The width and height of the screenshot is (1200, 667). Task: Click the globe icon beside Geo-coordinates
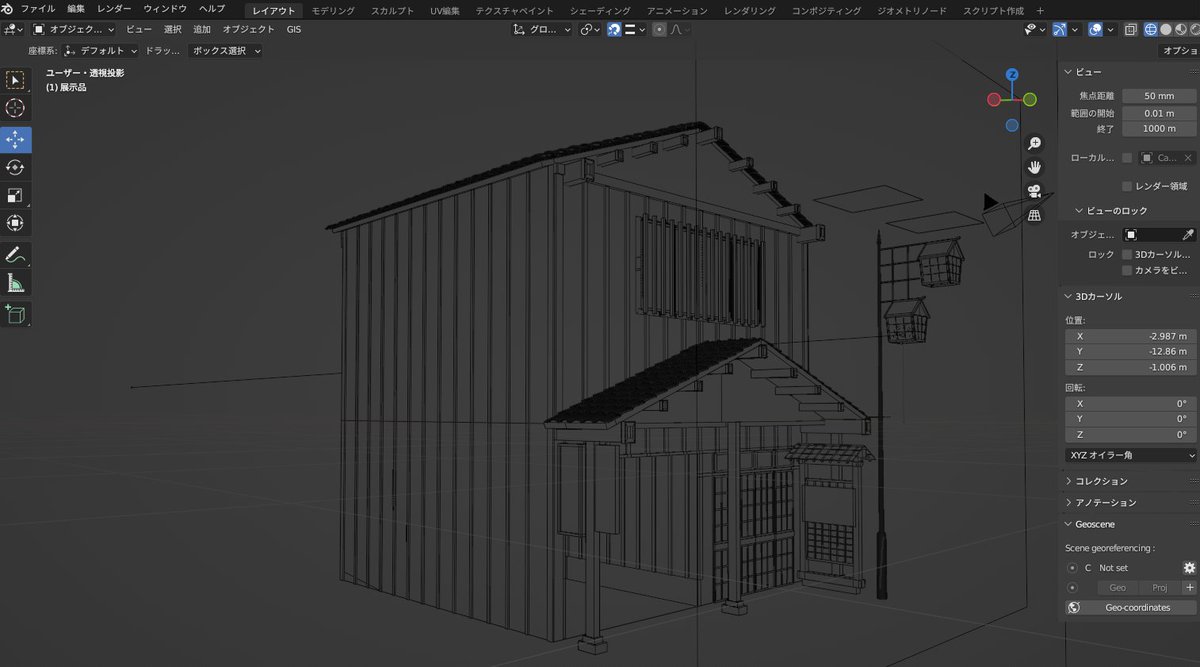[1074, 607]
